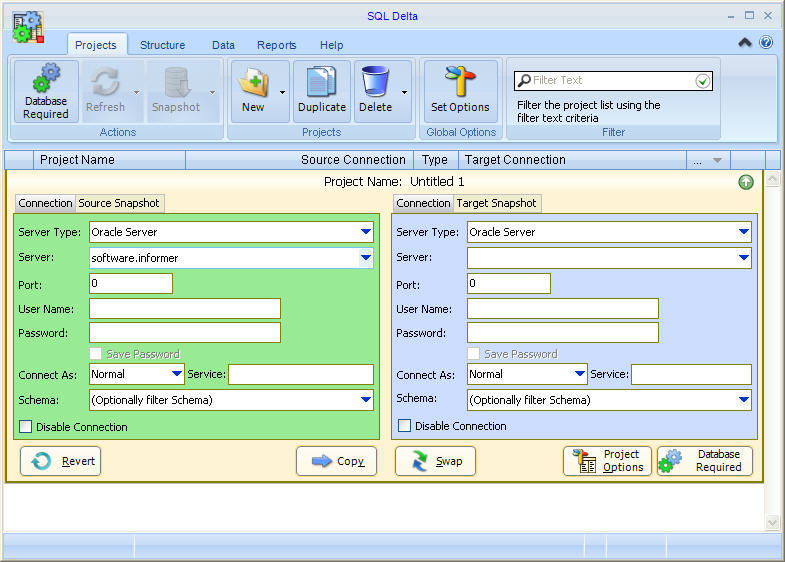Screen dimensions: 785x562
Task: Expand source Schema filter dropdown
Action: (365, 399)
